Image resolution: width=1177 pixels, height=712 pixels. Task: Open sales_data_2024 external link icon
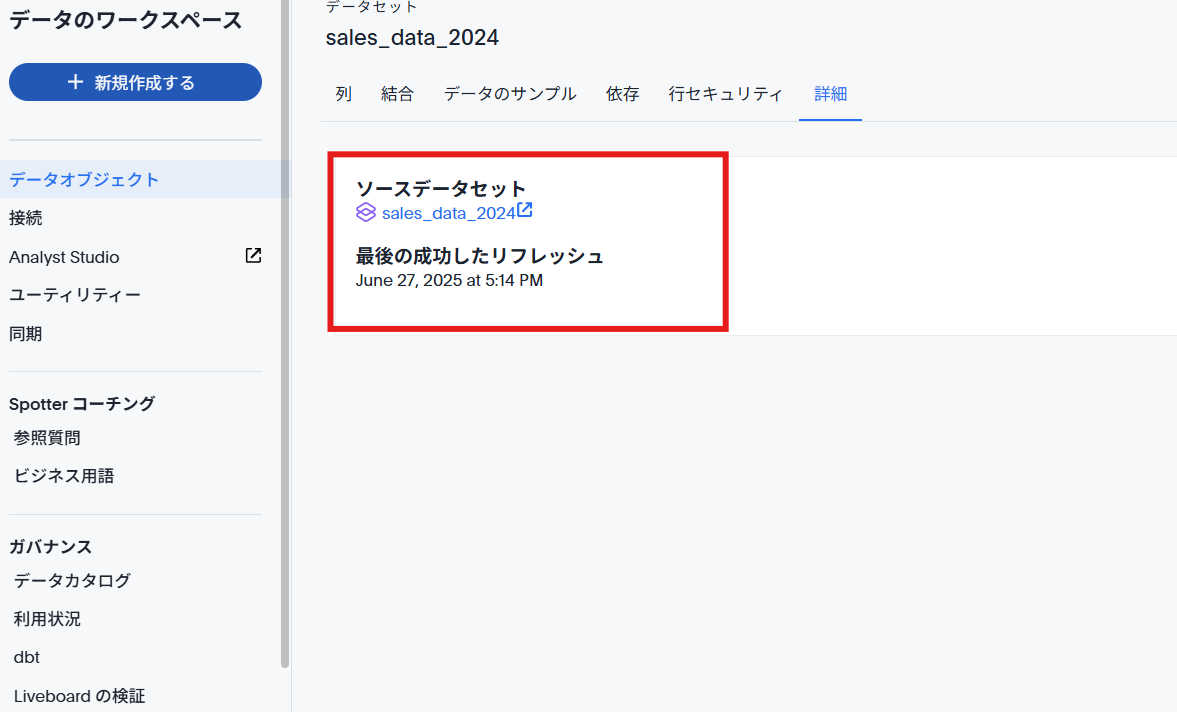[x=525, y=210]
